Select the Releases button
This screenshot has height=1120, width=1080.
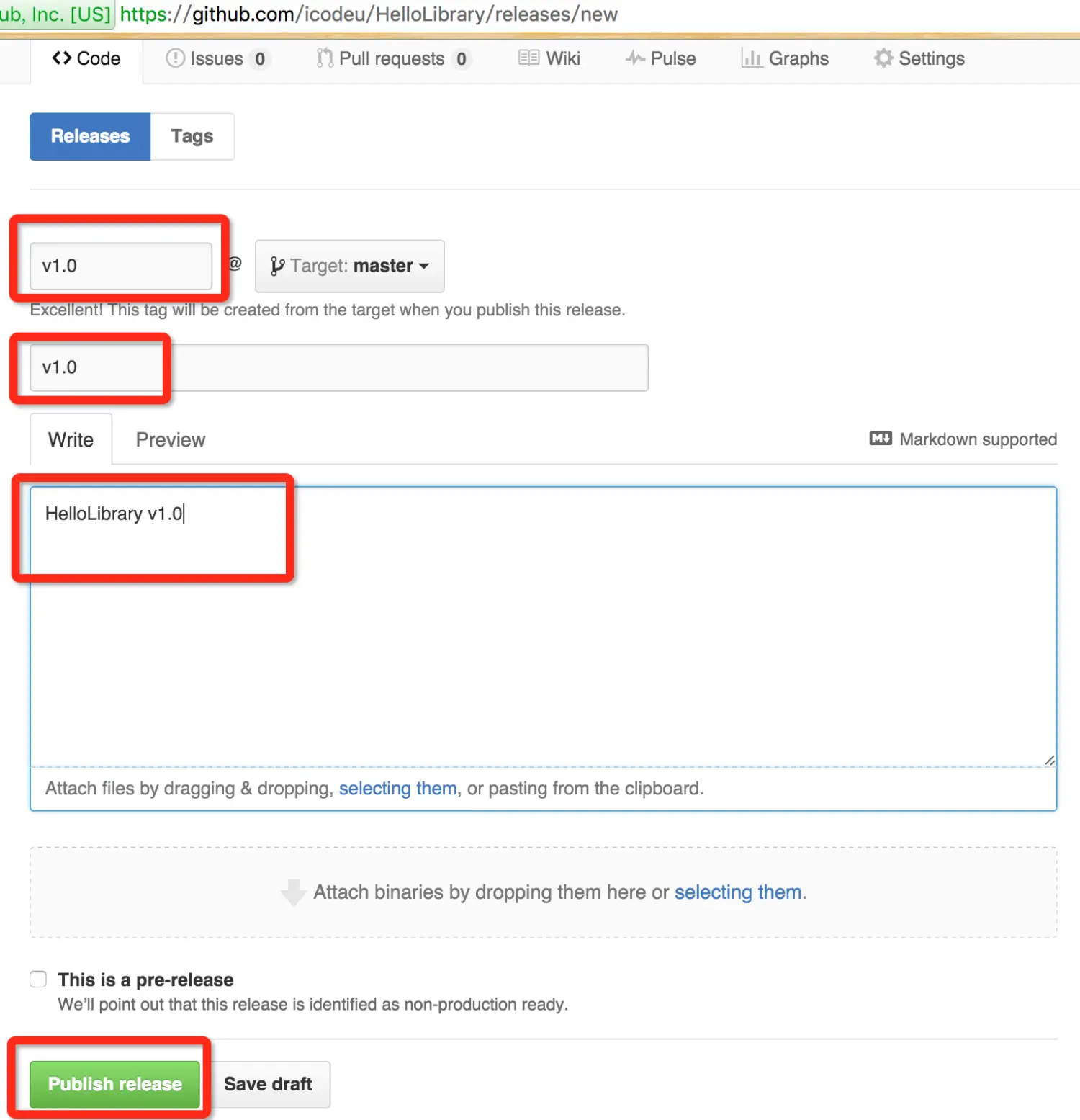click(x=90, y=136)
